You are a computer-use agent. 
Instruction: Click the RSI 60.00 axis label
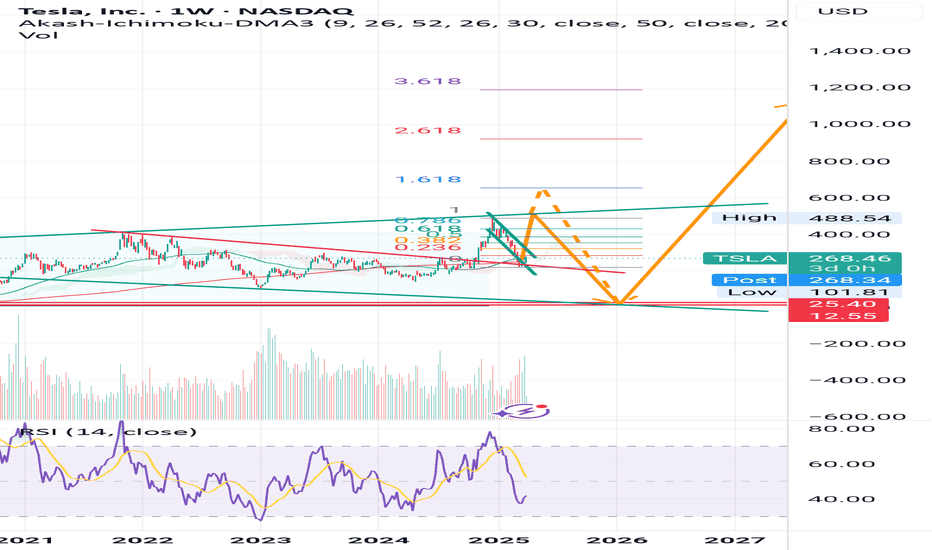tap(842, 464)
